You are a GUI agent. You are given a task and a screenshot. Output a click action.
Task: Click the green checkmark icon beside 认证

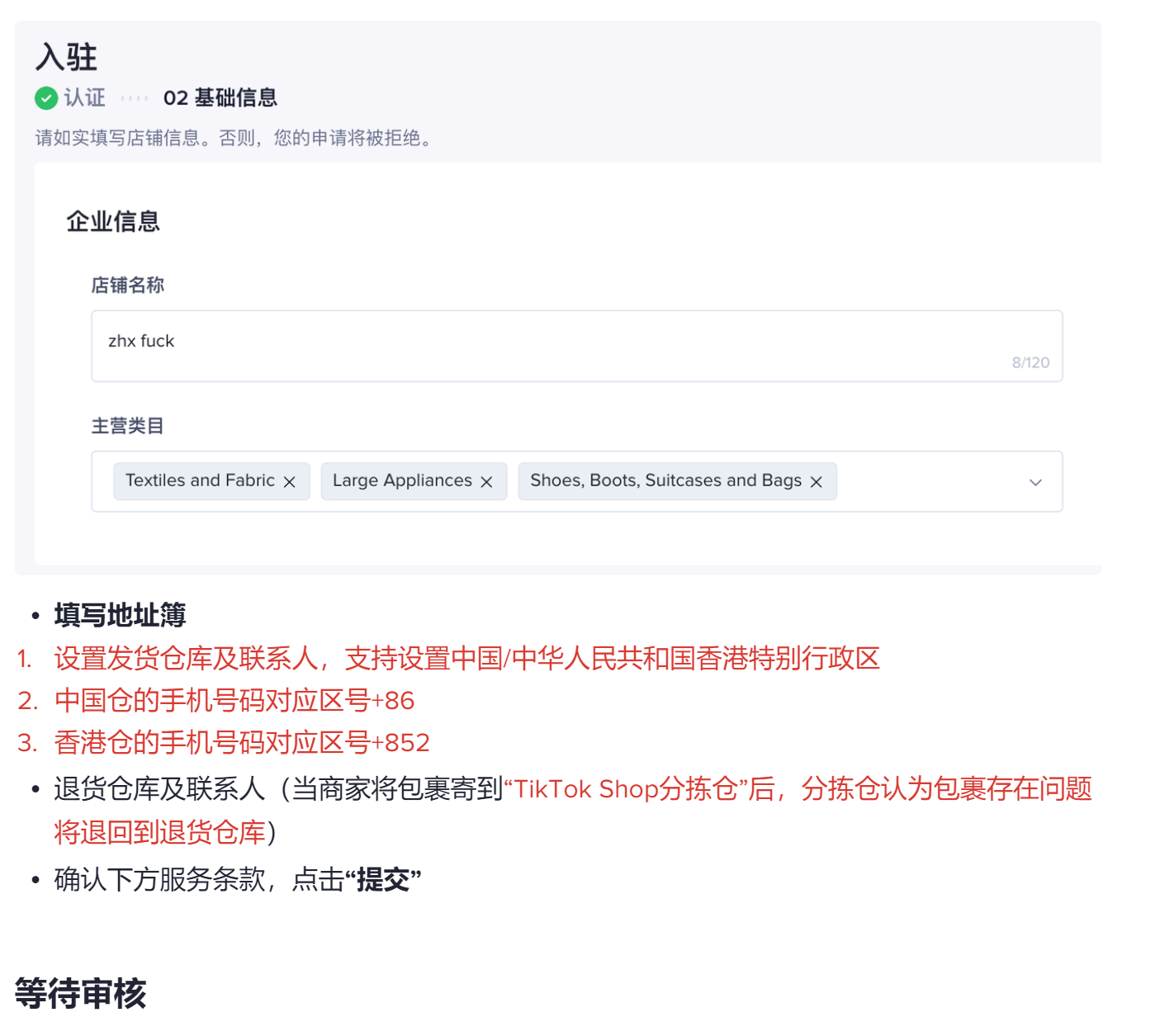point(46,98)
